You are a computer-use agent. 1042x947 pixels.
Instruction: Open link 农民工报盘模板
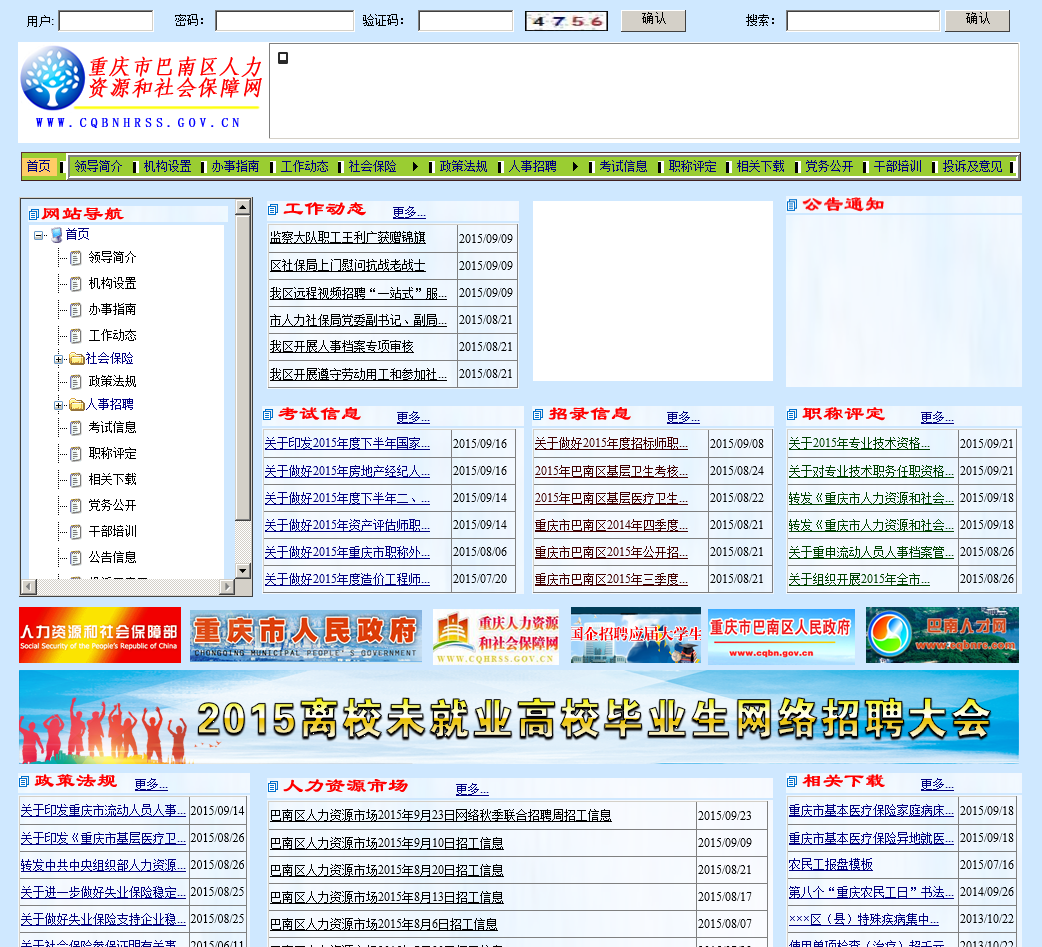point(831,865)
